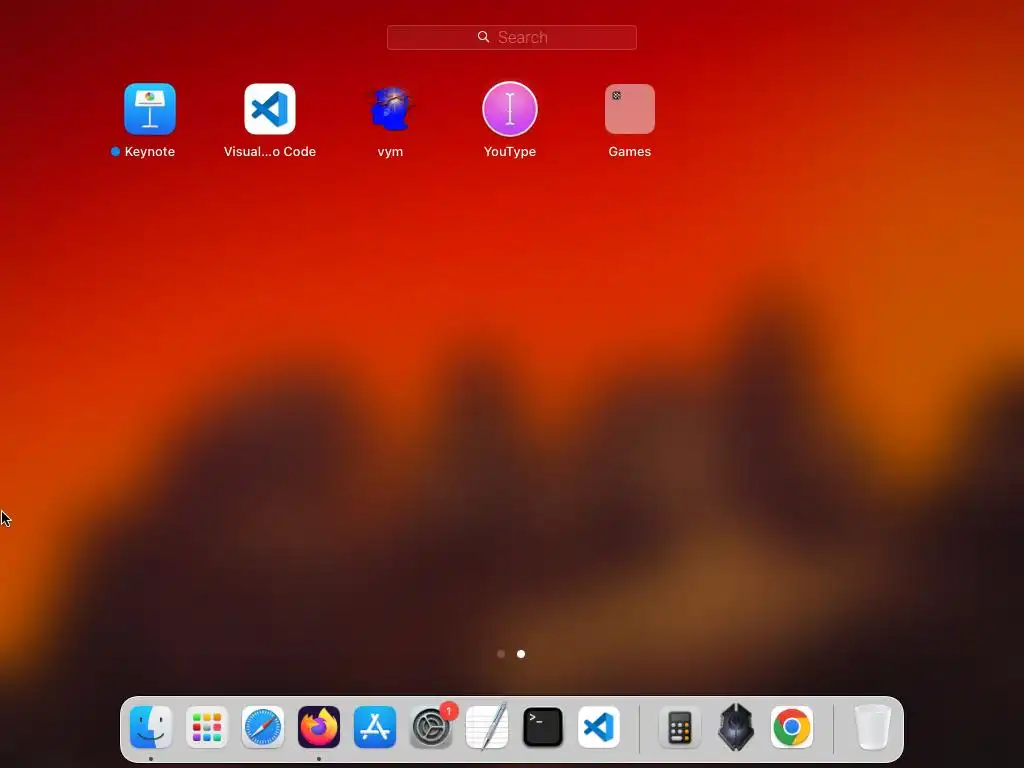
Task: Open Calculator from the Dock
Action: point(680,727)
